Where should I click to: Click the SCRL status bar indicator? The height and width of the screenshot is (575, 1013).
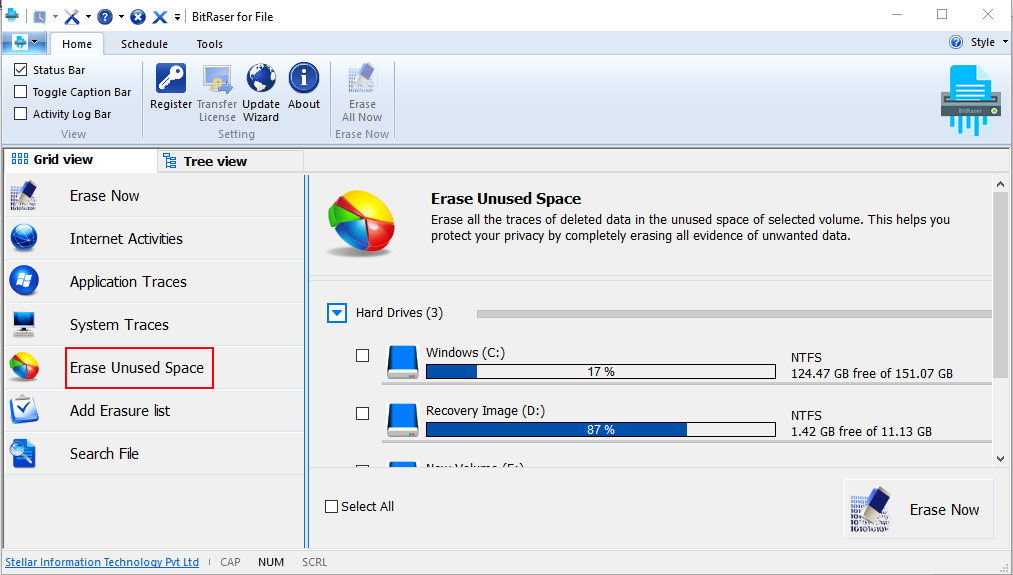point(314,562)
